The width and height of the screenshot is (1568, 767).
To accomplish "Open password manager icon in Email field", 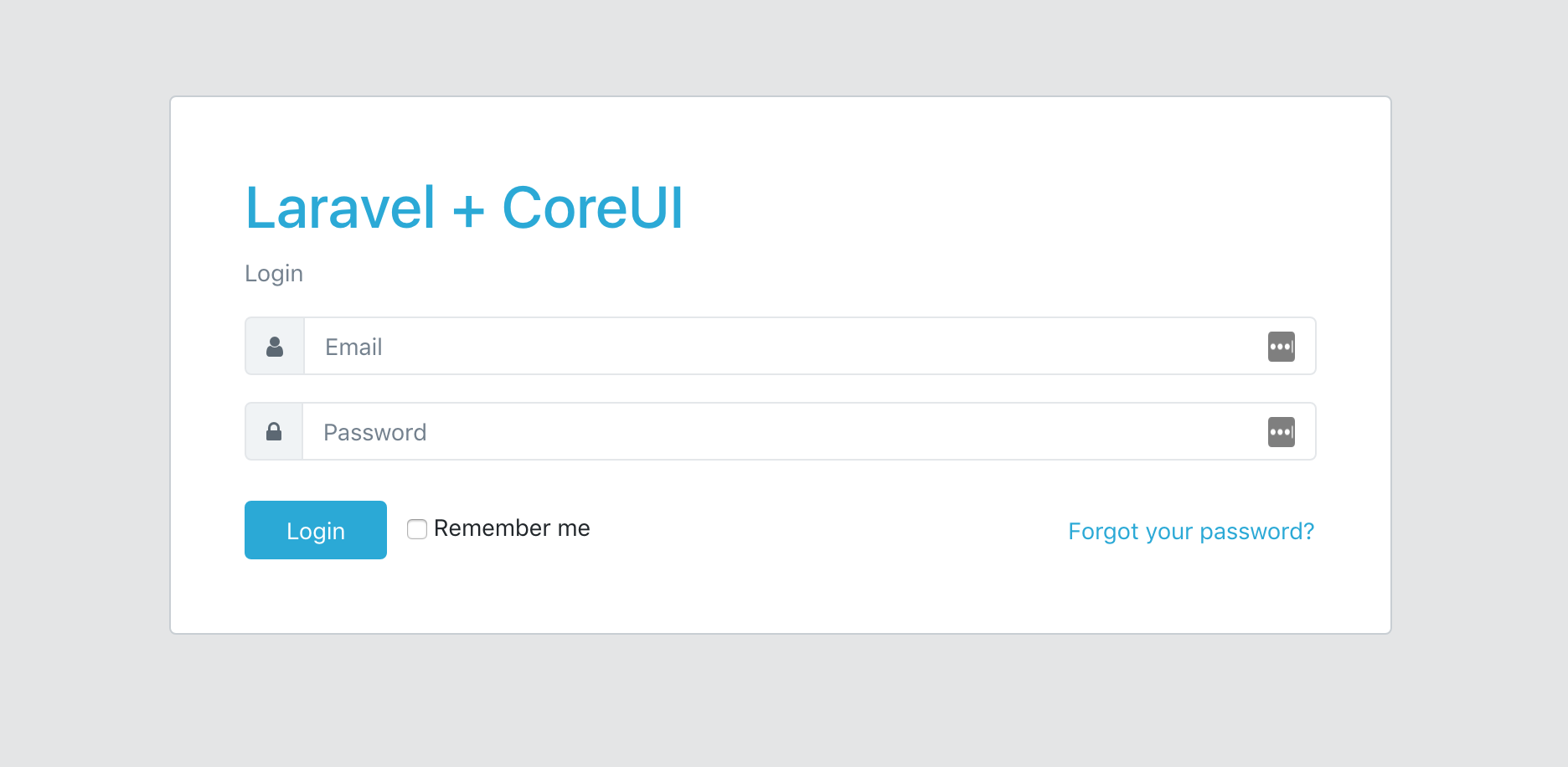I will coord(1281,347).
